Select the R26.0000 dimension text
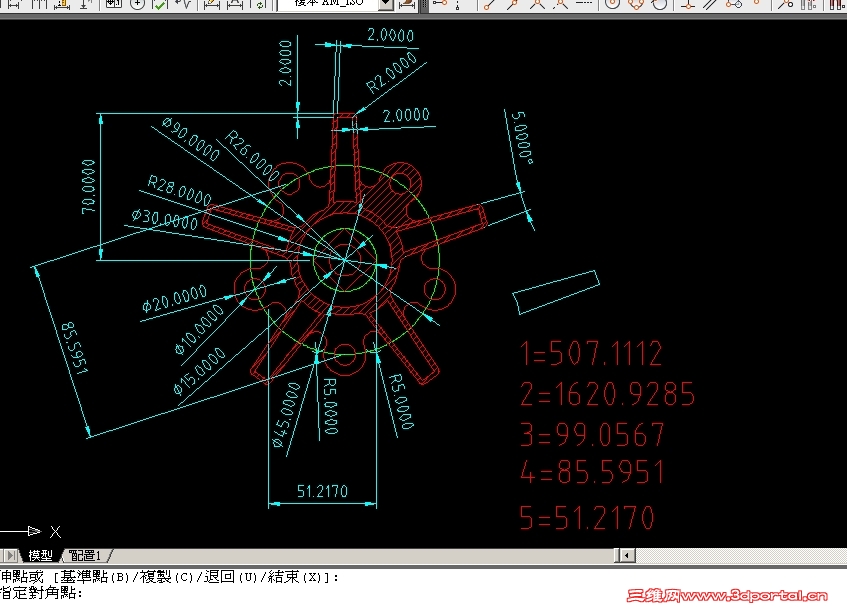The height and width of the screenshot is (609, 847). pyautogui.click(x=252, y=156)
